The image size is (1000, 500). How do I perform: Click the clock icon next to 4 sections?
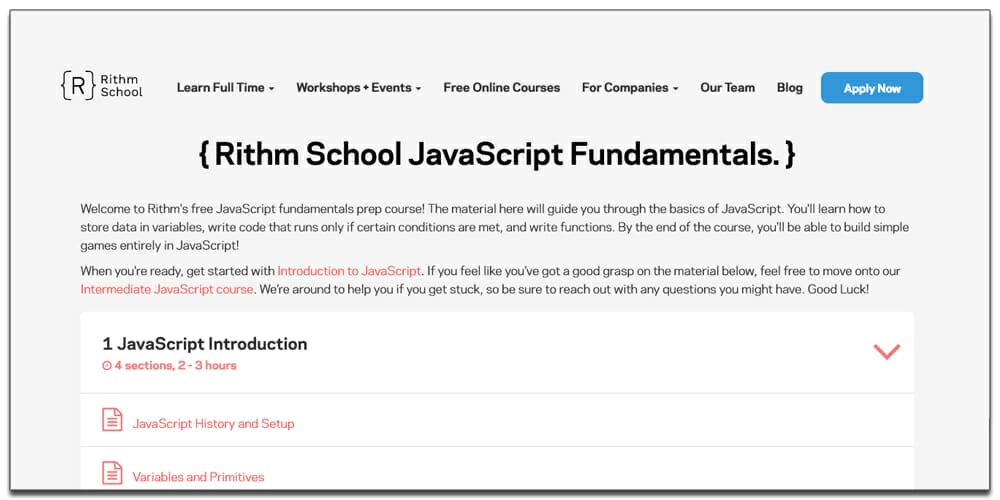pyautogui.click(x=107, y=366)
